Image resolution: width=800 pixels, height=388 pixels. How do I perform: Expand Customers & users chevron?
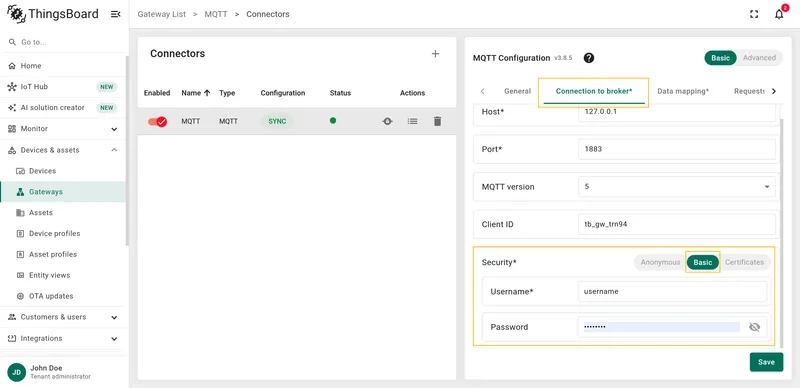click(x=114, y=317)
